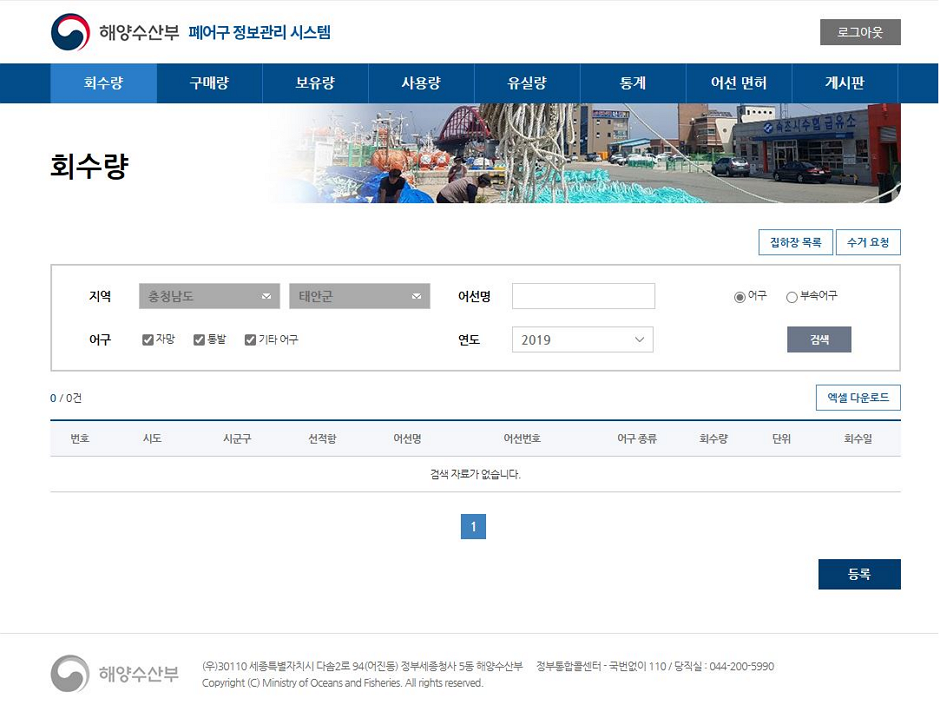Expand the 태안군 district dropdown
Image resolution: width=940 pixels, height=718 pixels.
360,296
